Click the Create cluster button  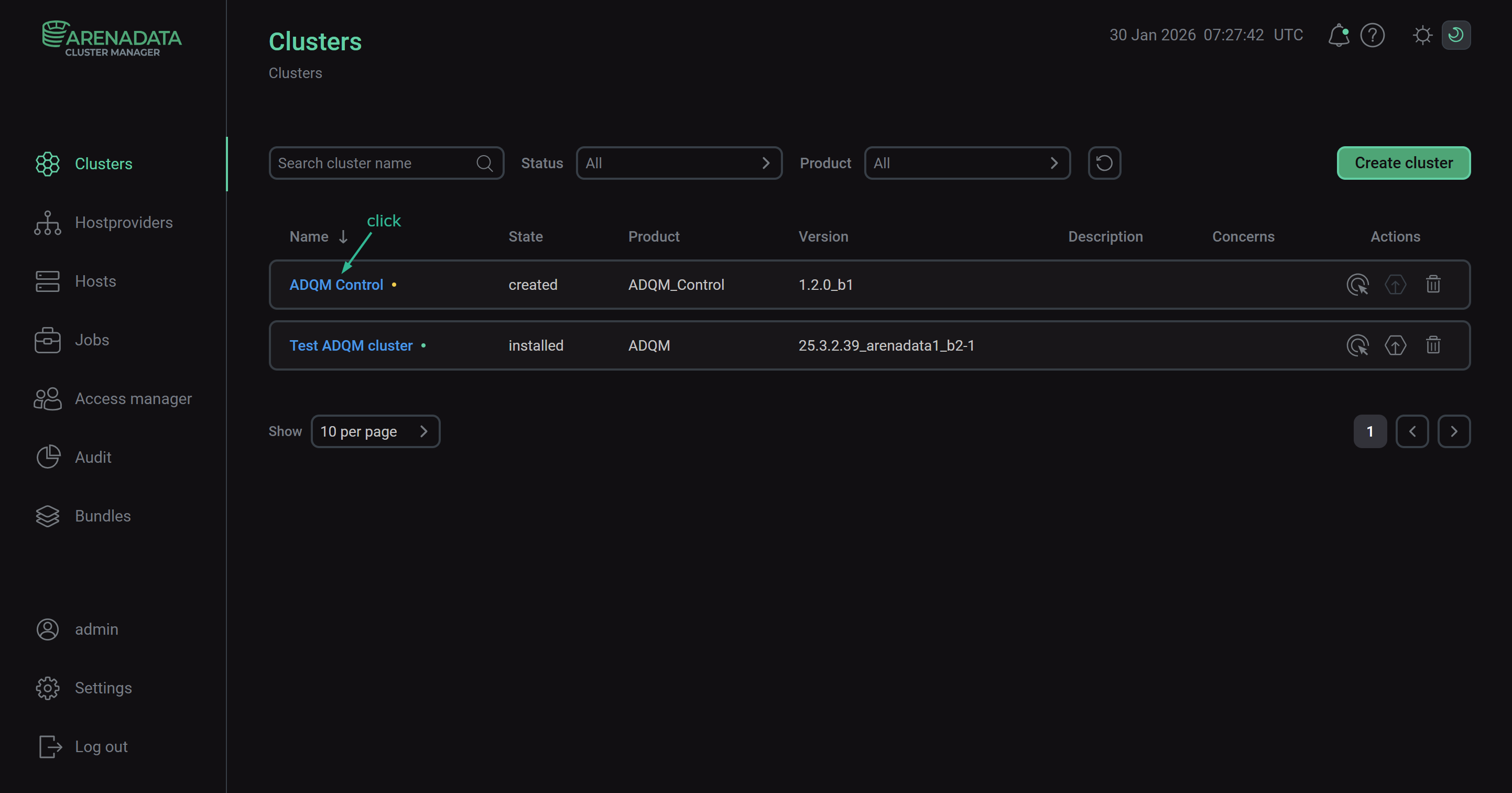[1404, 162]
